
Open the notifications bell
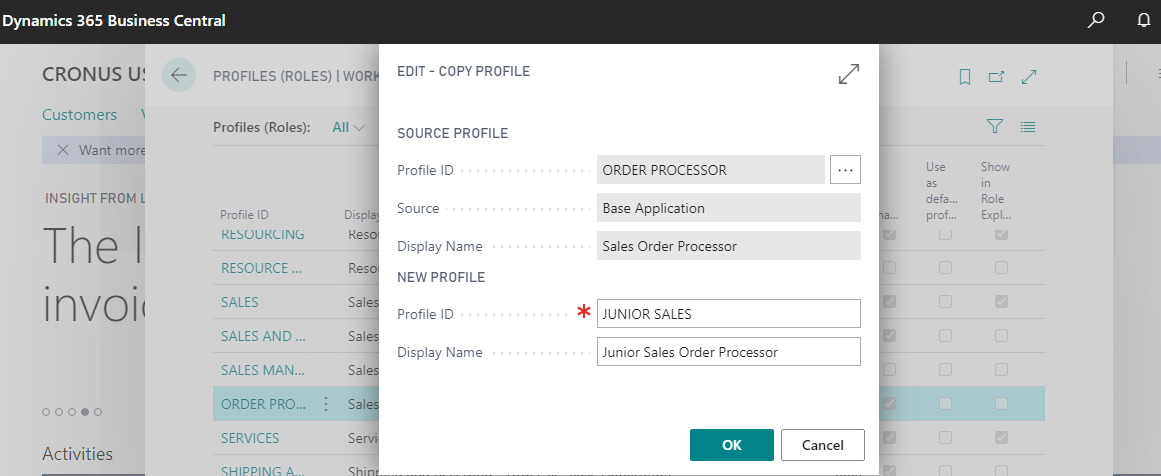1144,20
